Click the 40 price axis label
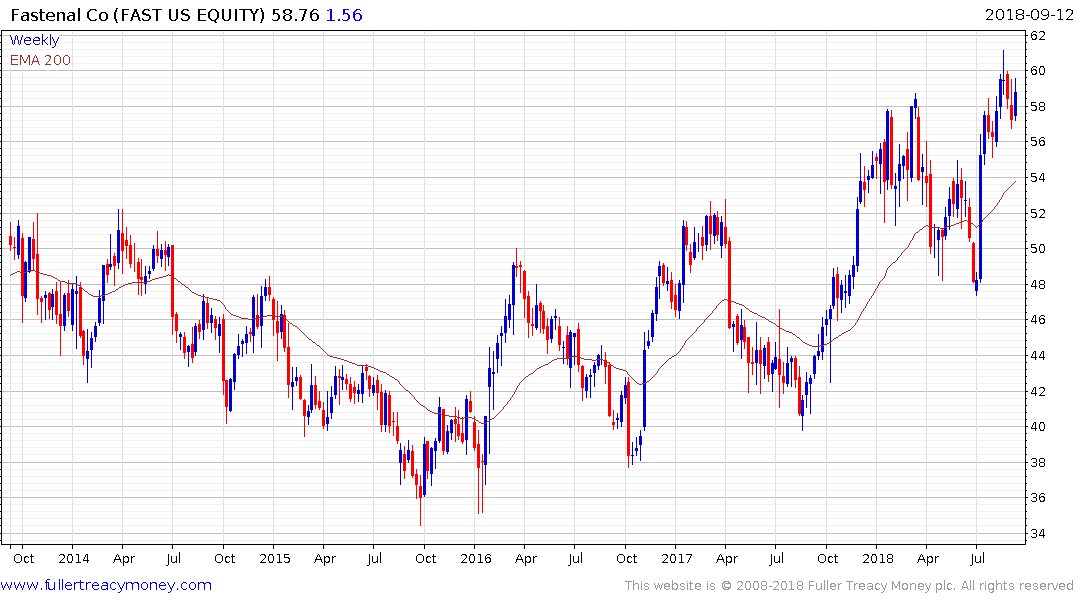 tap(1037, 427)
